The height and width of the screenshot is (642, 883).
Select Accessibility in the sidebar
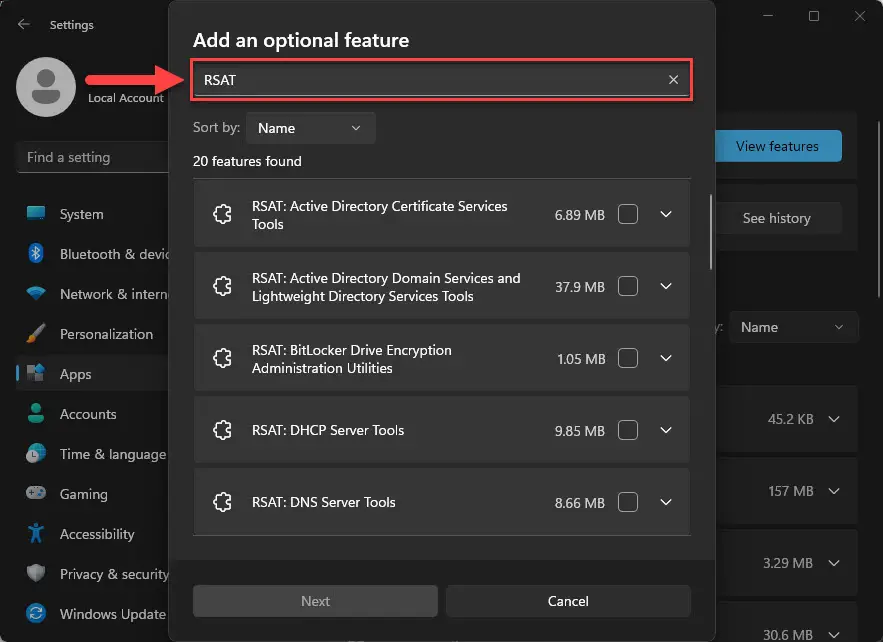click(x=93, y=534)
